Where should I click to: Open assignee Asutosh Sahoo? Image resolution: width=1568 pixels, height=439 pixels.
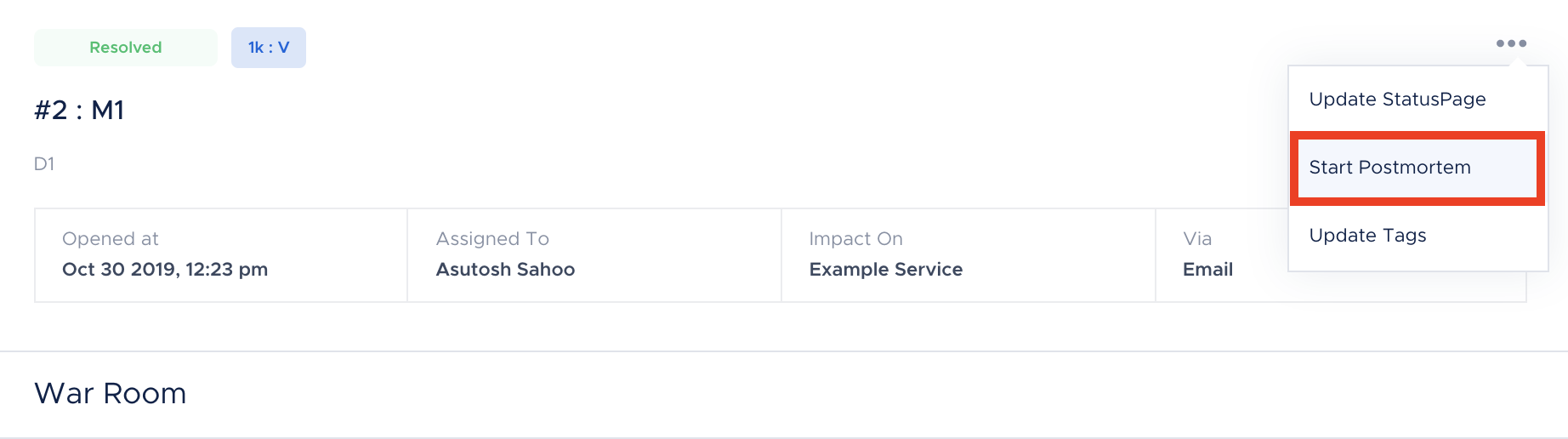pyautogui.click(x=505, y=270)
